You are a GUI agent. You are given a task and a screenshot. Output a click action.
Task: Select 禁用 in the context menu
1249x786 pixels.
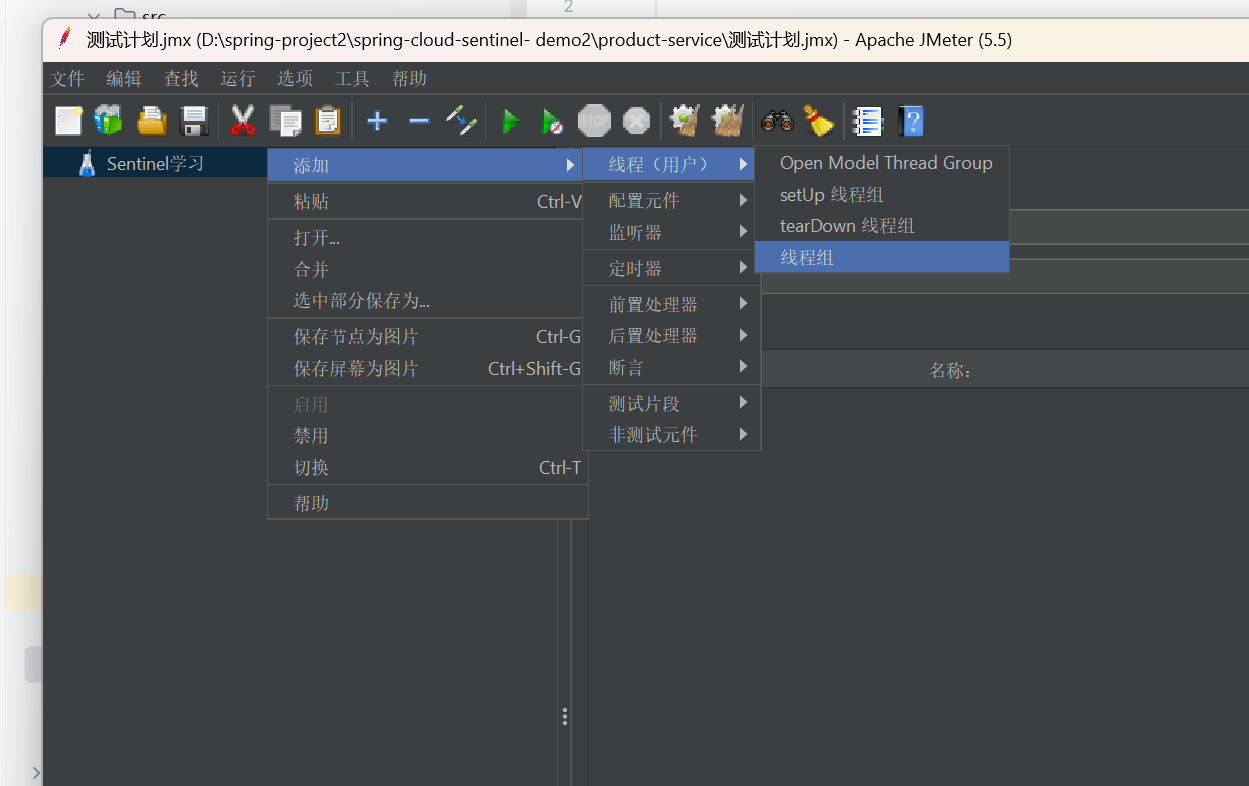tap(427, 436)
